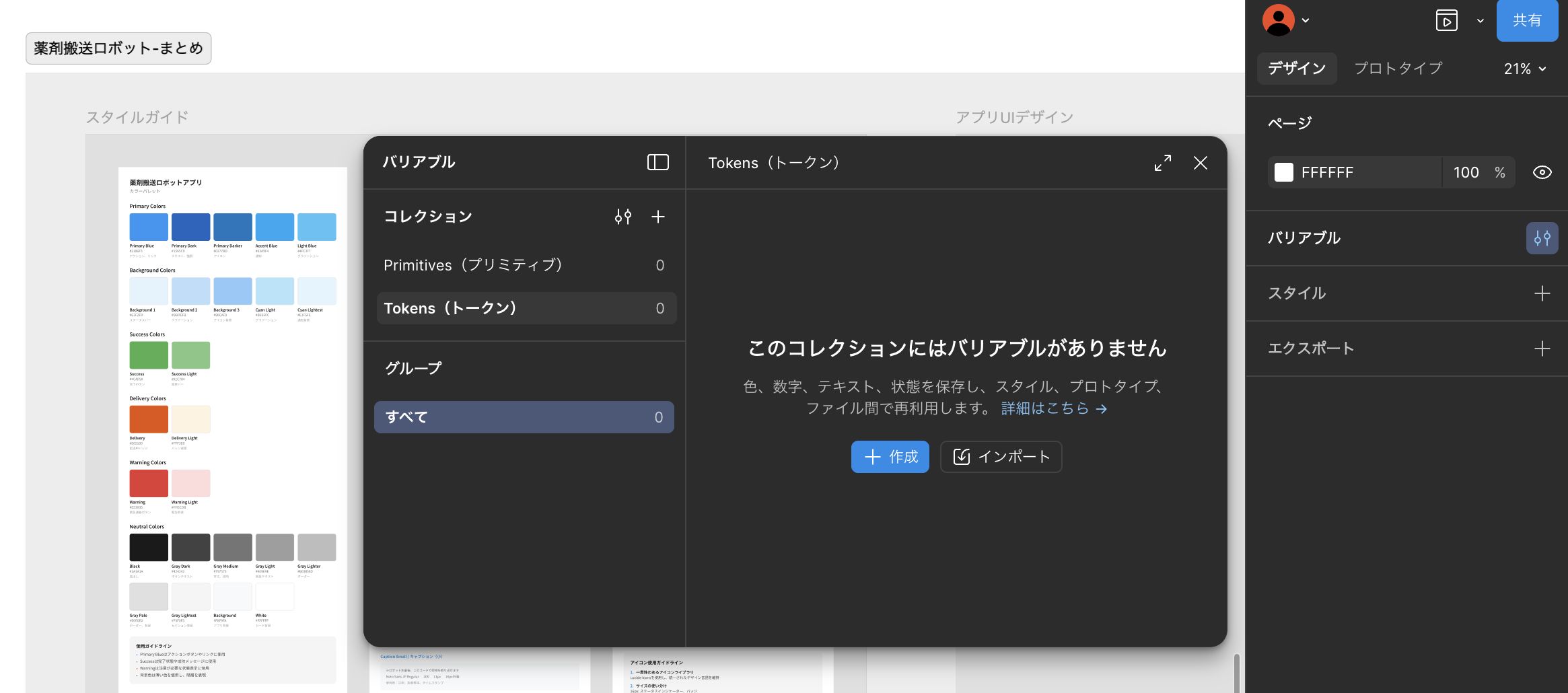This screenshot has width=1568, height=693.
Task: Click the アプリUIデザイン frame label
Action: pyautogui.click(x=1014, y=117)
